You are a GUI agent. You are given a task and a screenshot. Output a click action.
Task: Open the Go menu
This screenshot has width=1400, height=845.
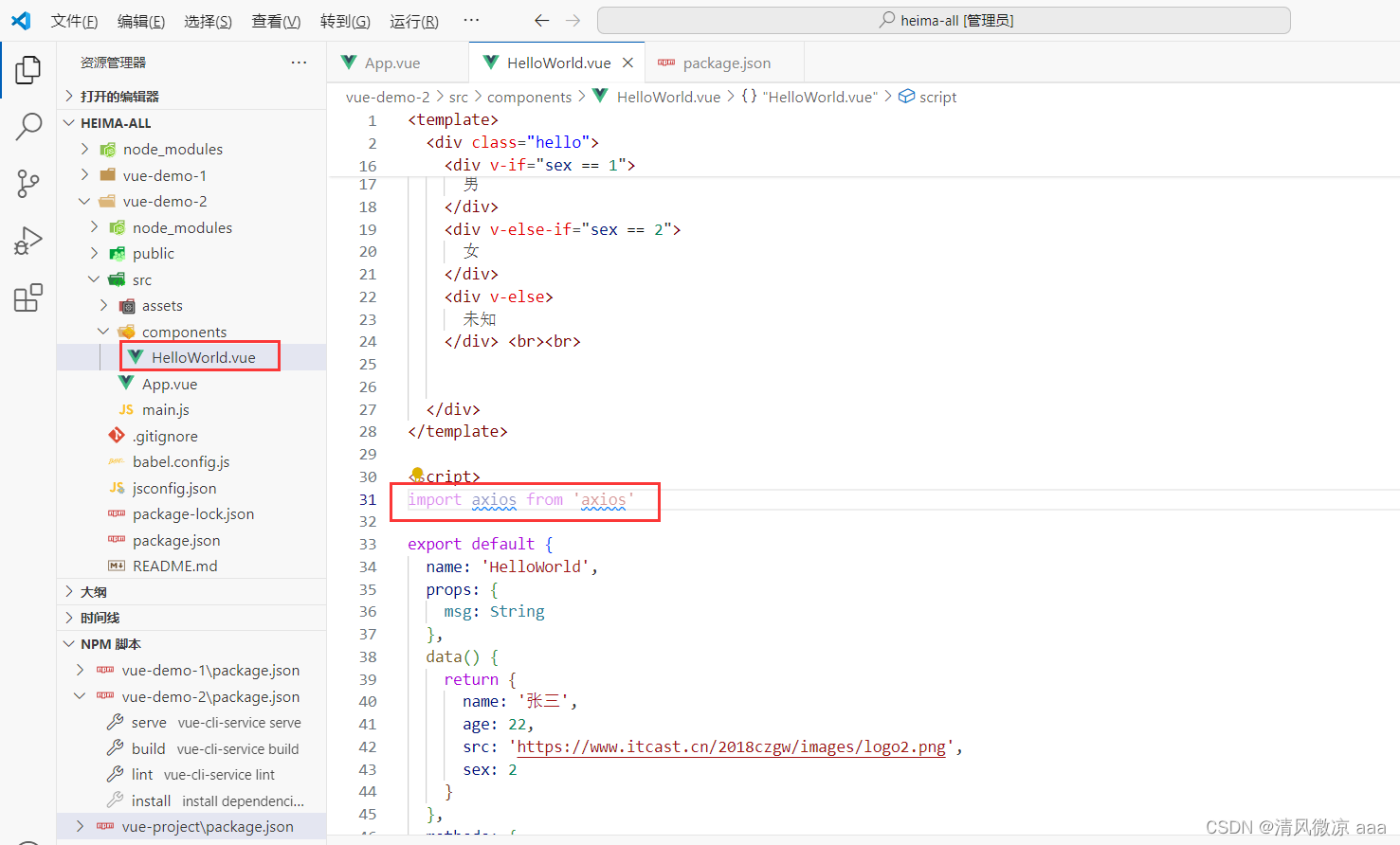point(345,21)
